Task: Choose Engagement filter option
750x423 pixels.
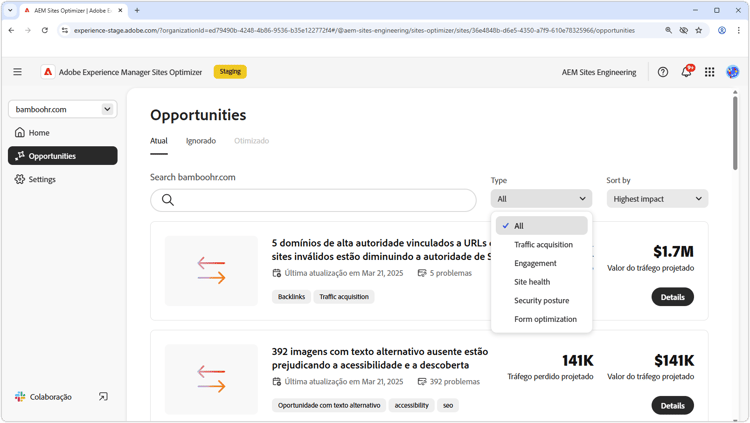Action: coord(541,263)
